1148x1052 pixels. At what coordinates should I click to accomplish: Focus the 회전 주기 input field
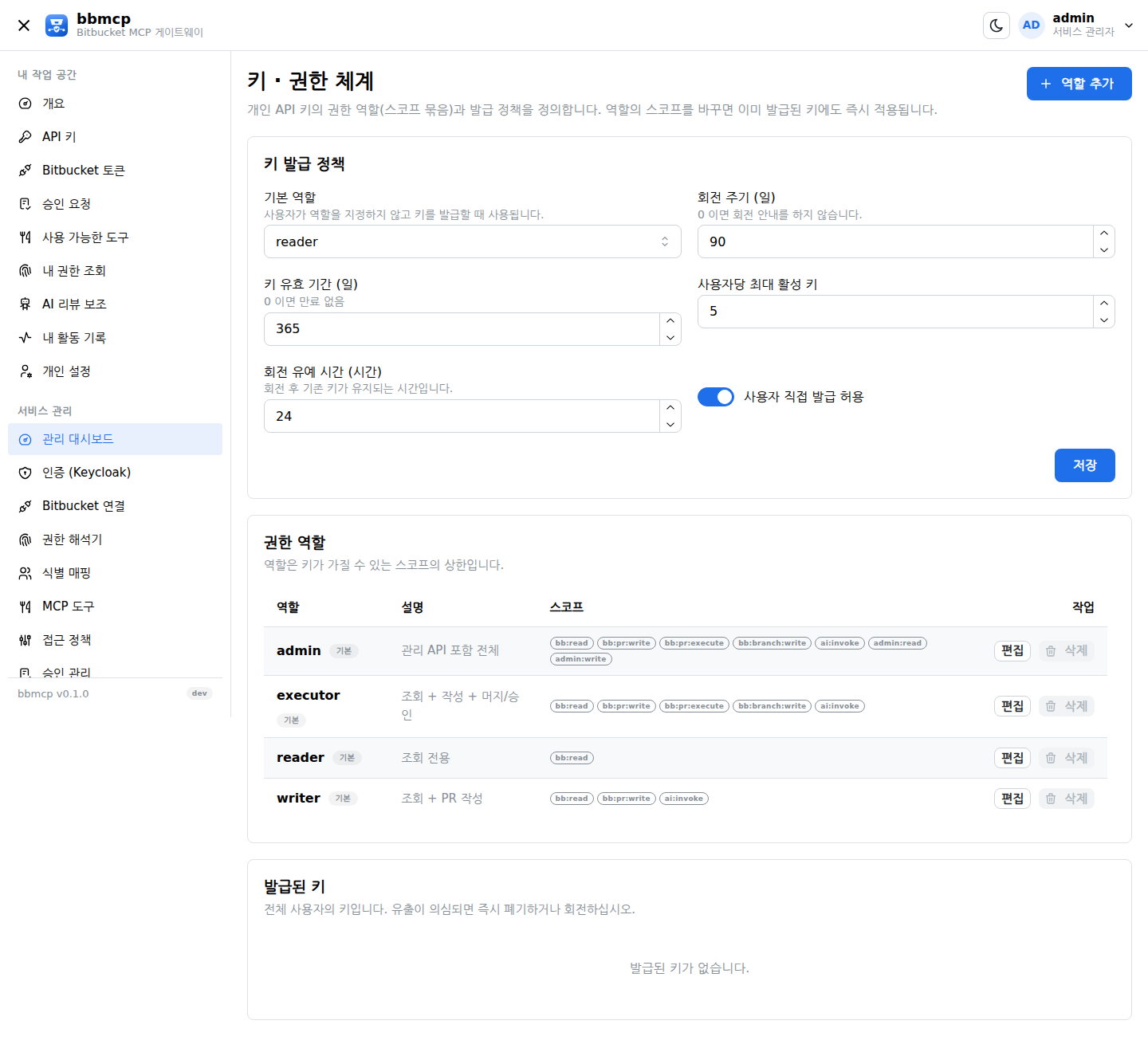point(895,241)
